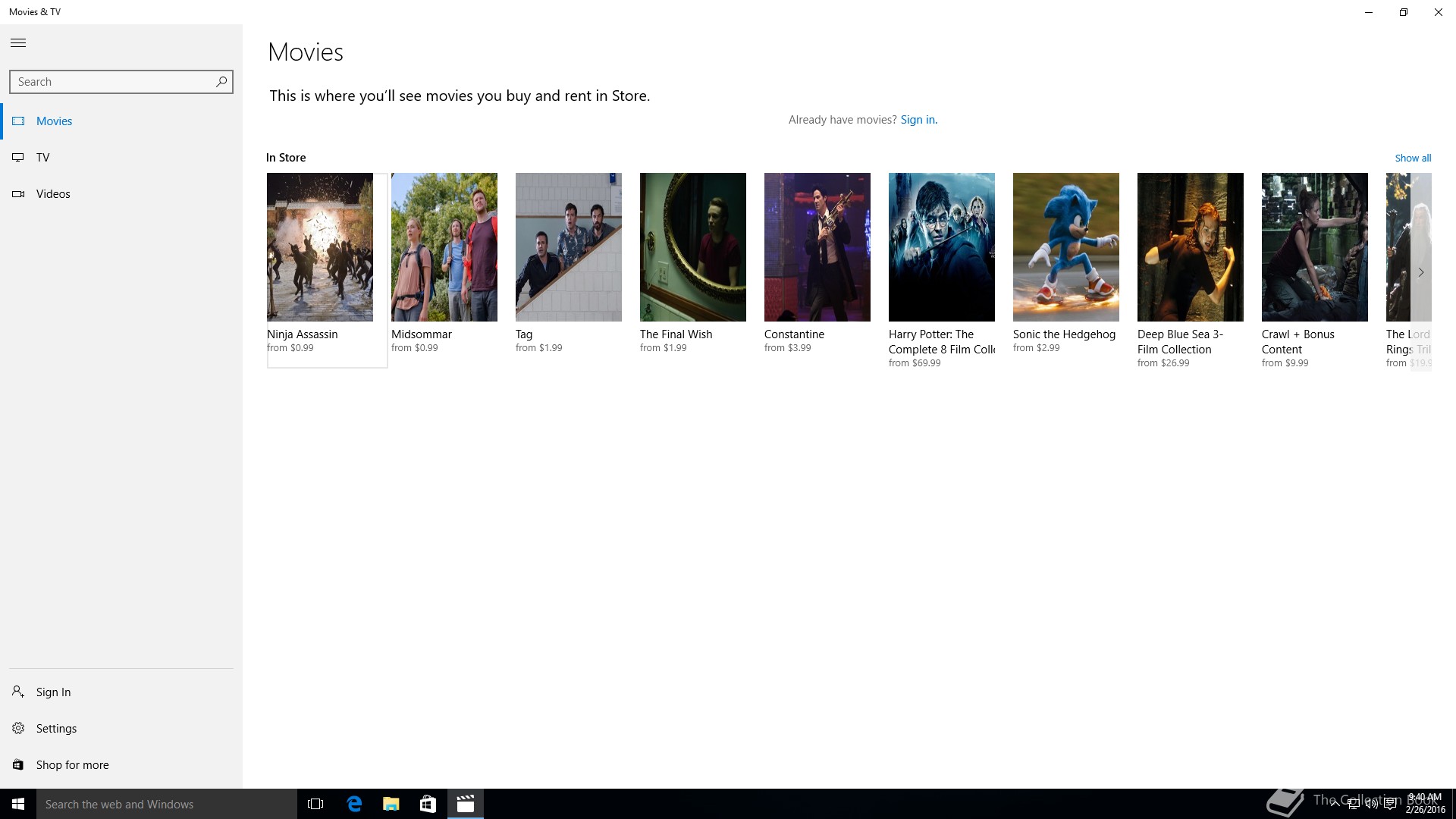1456x819 pixels.
Task: Click Movies & TV clapperboard taskbar icon
Action: (x=466, y=804)
